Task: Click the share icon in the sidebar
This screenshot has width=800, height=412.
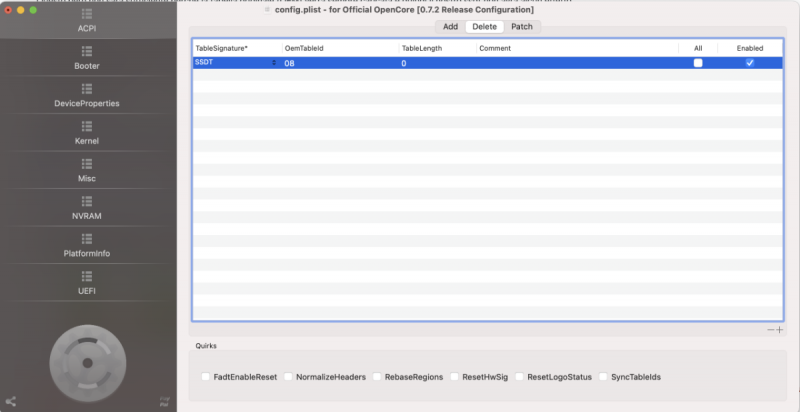Action: pyautogui.click(x=11, y=401)
